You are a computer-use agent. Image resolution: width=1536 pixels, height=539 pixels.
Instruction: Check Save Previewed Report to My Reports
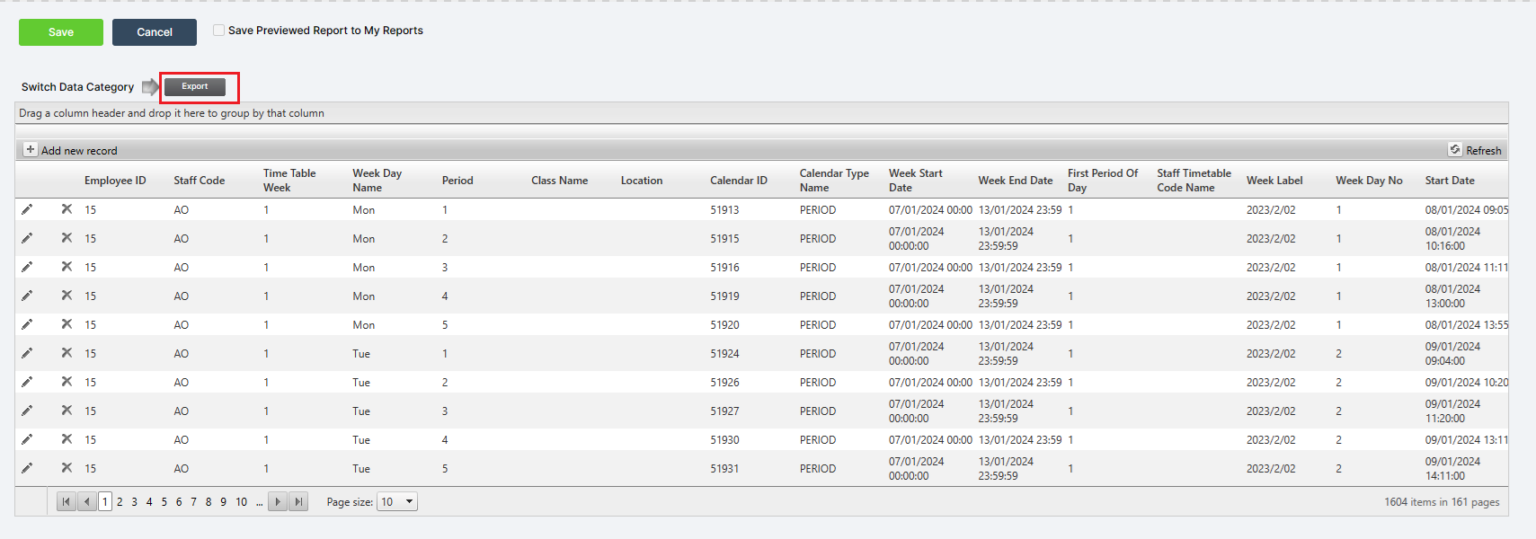(219, 31)
